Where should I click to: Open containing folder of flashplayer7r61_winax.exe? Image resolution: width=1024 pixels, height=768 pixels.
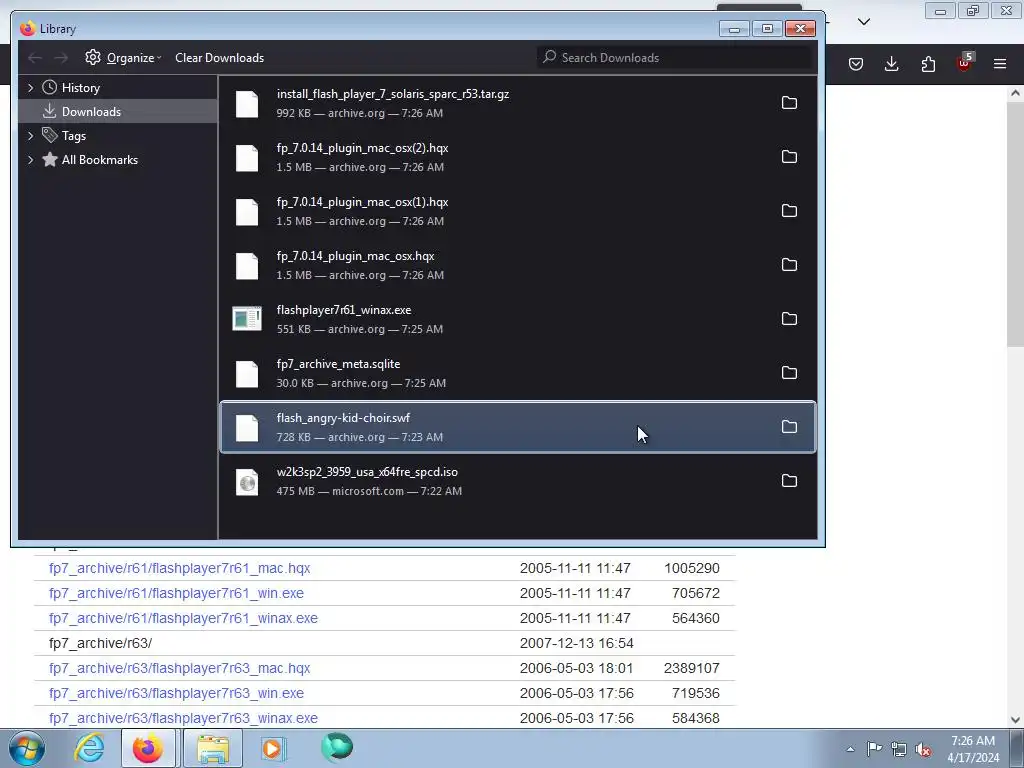789,319
